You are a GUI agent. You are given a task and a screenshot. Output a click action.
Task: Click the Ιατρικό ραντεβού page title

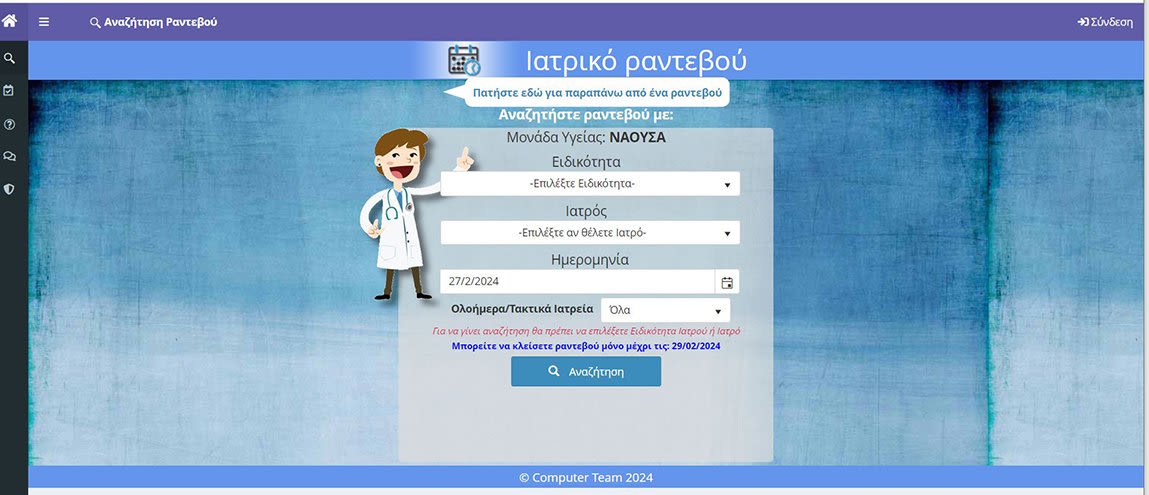pyautogui.click(x=636, y=61)
